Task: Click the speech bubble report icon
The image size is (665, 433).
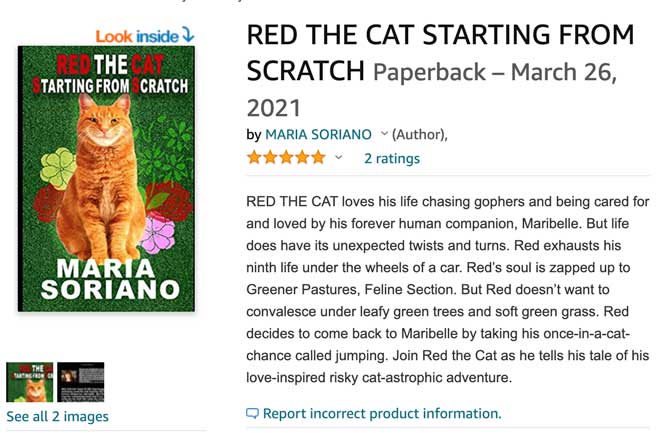Action: [x=252, y=413]
